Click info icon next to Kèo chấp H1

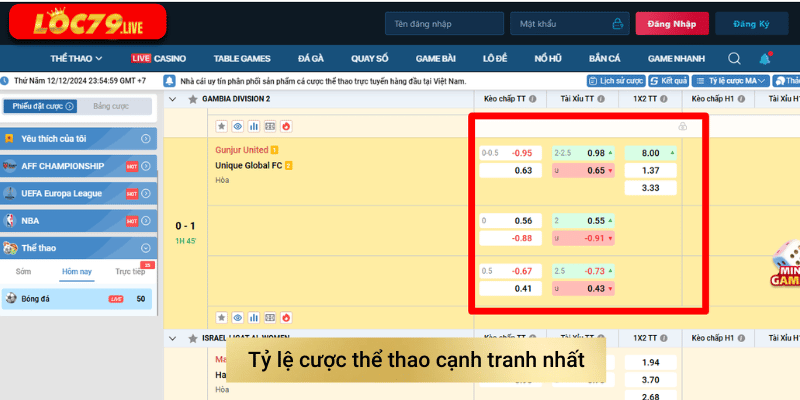click(x=741, y=99)
